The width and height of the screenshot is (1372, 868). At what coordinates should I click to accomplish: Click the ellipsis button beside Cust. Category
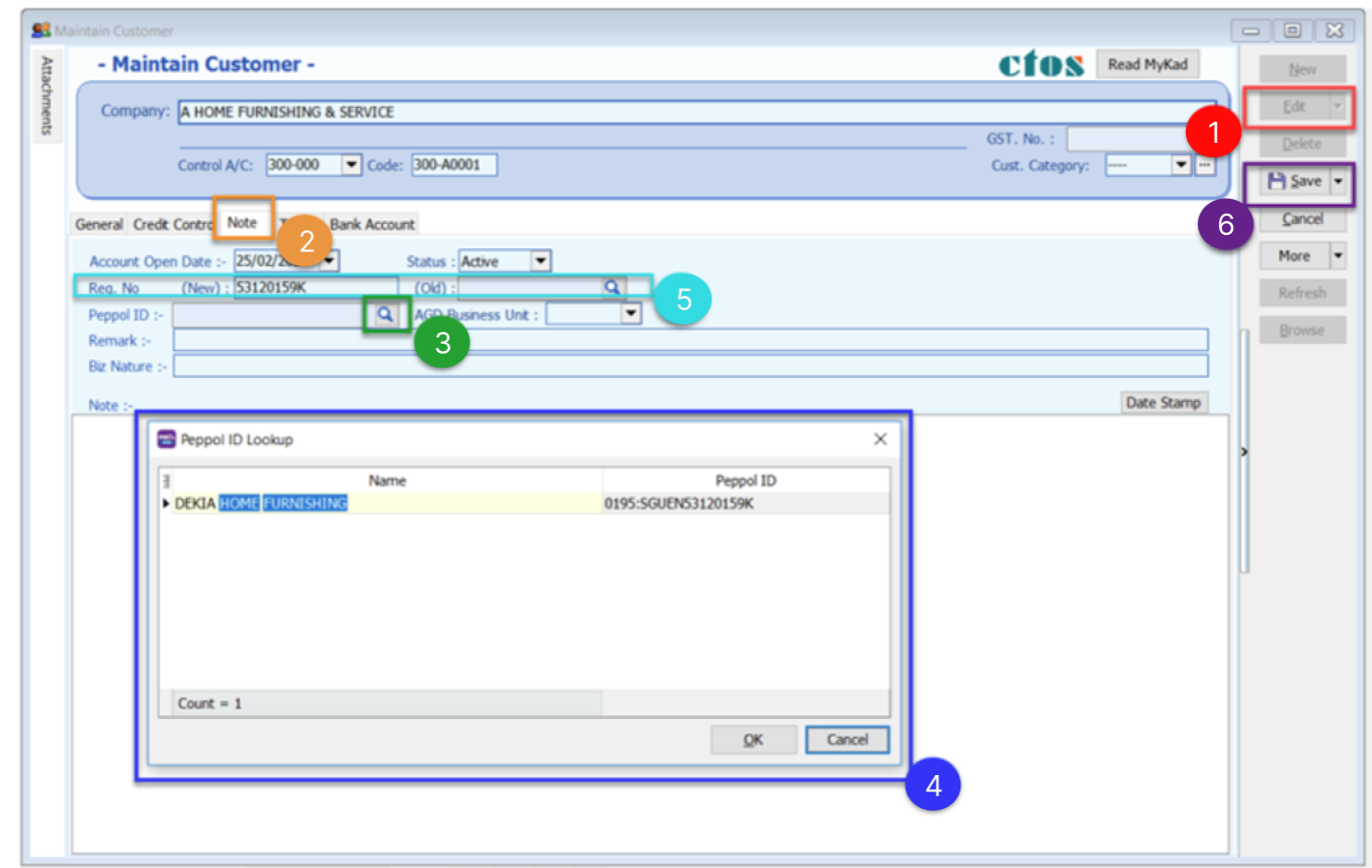pyautogui.click(x=1204, y=166)
